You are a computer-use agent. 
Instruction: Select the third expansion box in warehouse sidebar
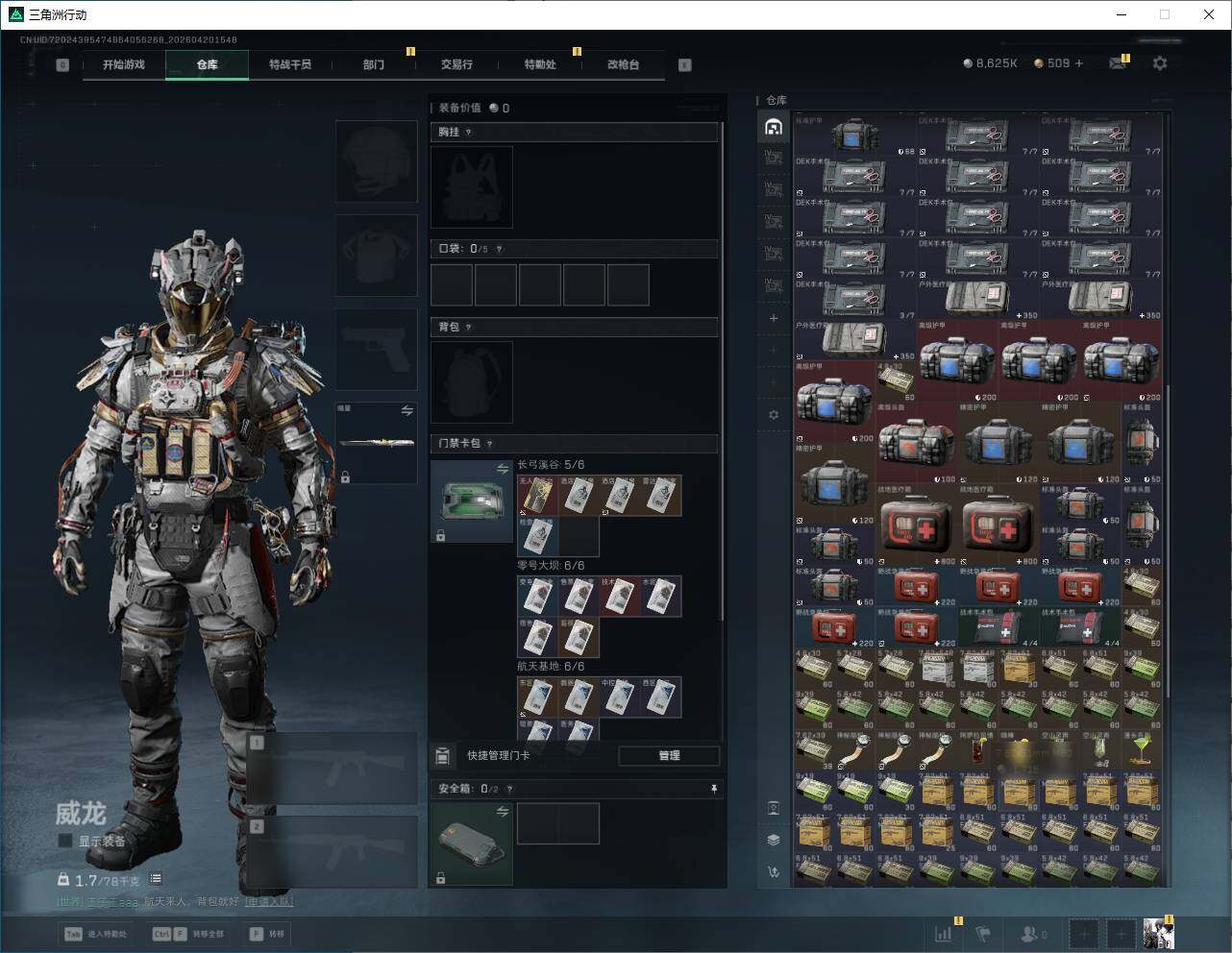[x=774, y=222]
